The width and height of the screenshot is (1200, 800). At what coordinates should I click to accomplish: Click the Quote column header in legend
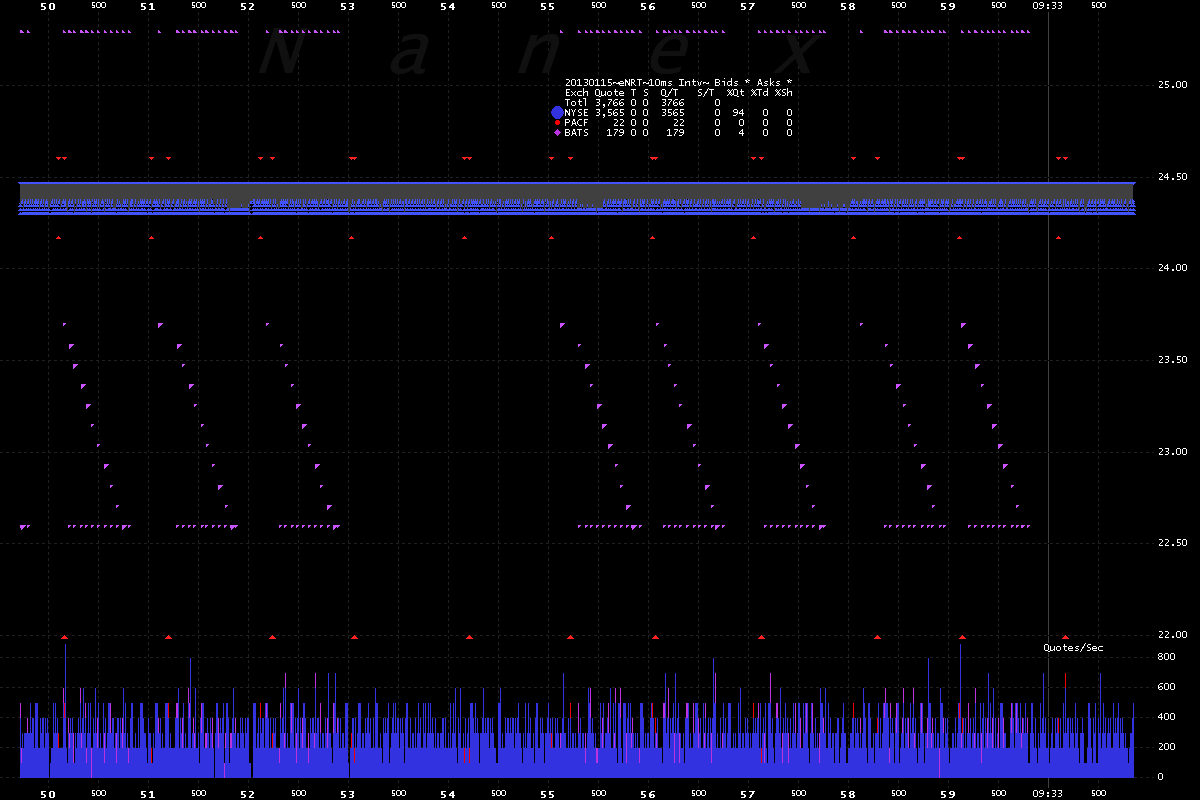[x=609, y=92]
